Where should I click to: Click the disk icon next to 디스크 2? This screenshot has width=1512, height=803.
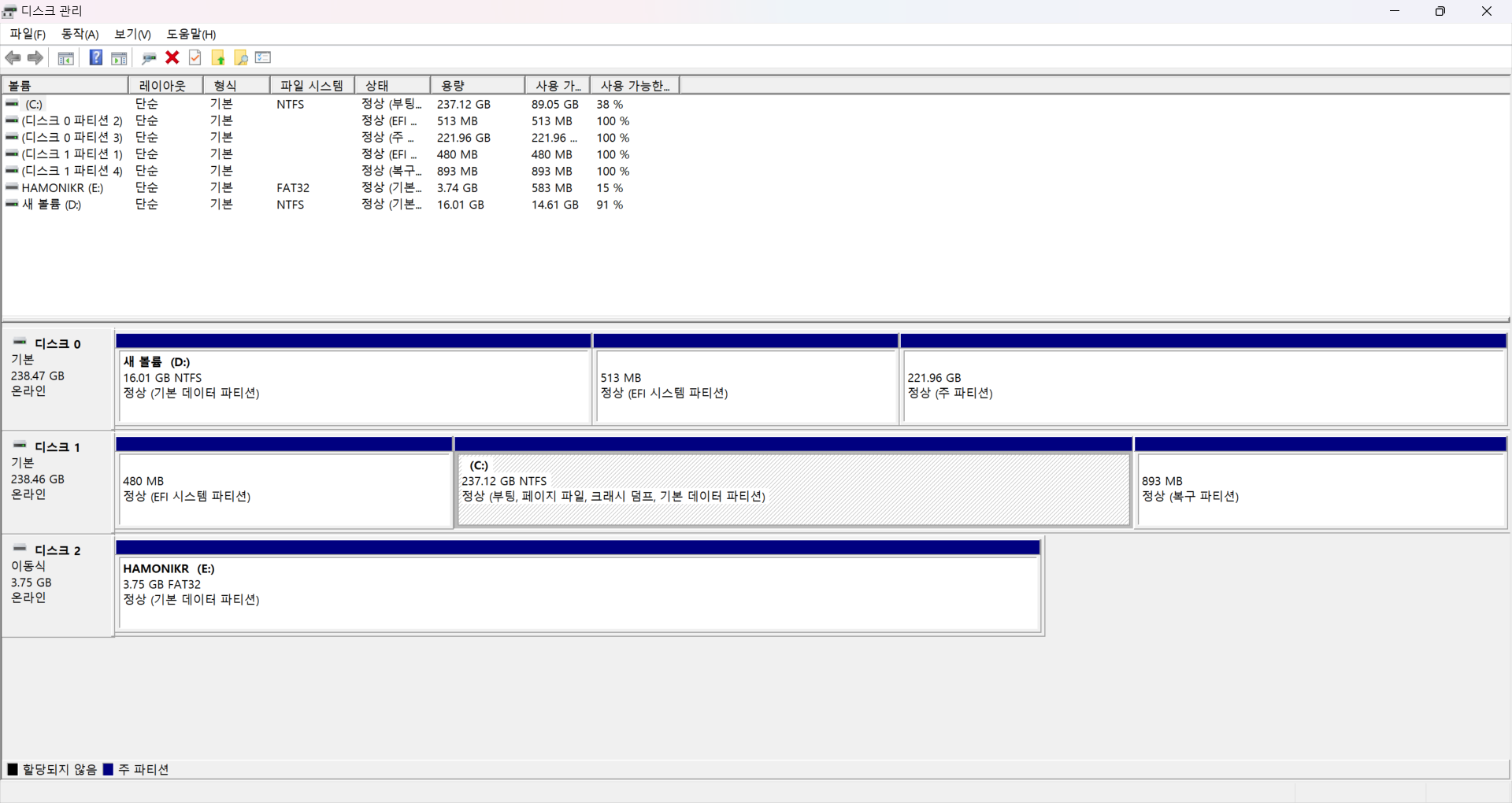pos(20,549)
